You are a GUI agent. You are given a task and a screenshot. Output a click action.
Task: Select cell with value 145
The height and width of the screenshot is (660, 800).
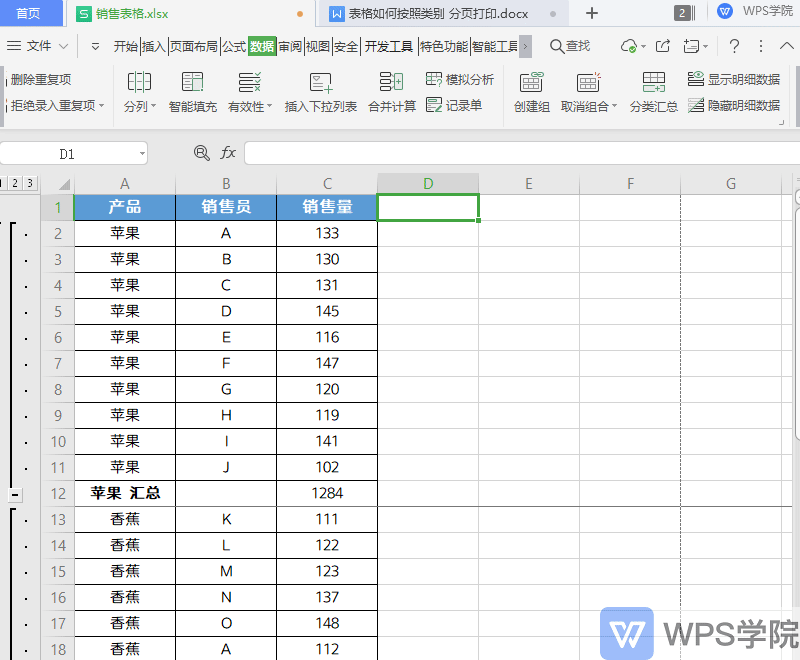pyautogui.click(x=327, y=311)
